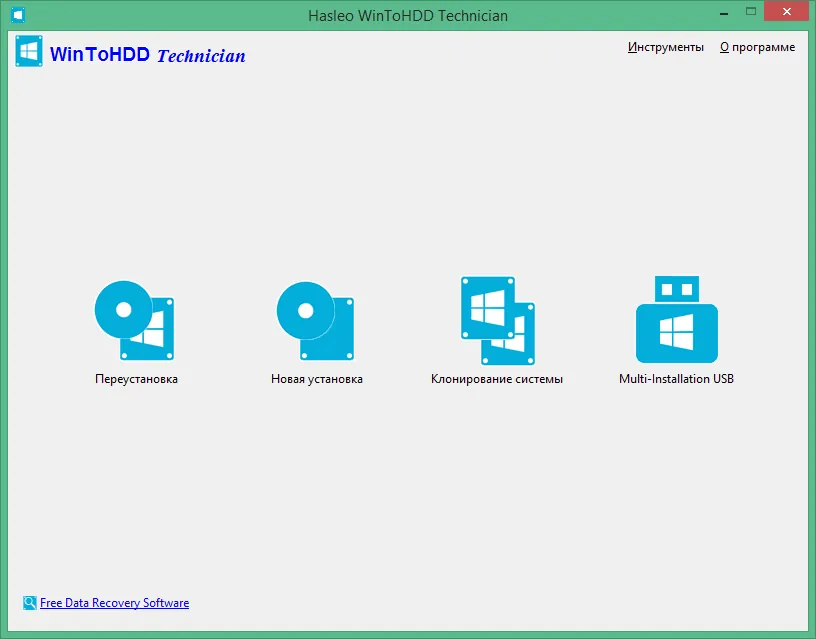Start the Клонирование системы clone icon
Viewport: 816px width, 639px height.
pyautogui.click(x=498, y=321)
